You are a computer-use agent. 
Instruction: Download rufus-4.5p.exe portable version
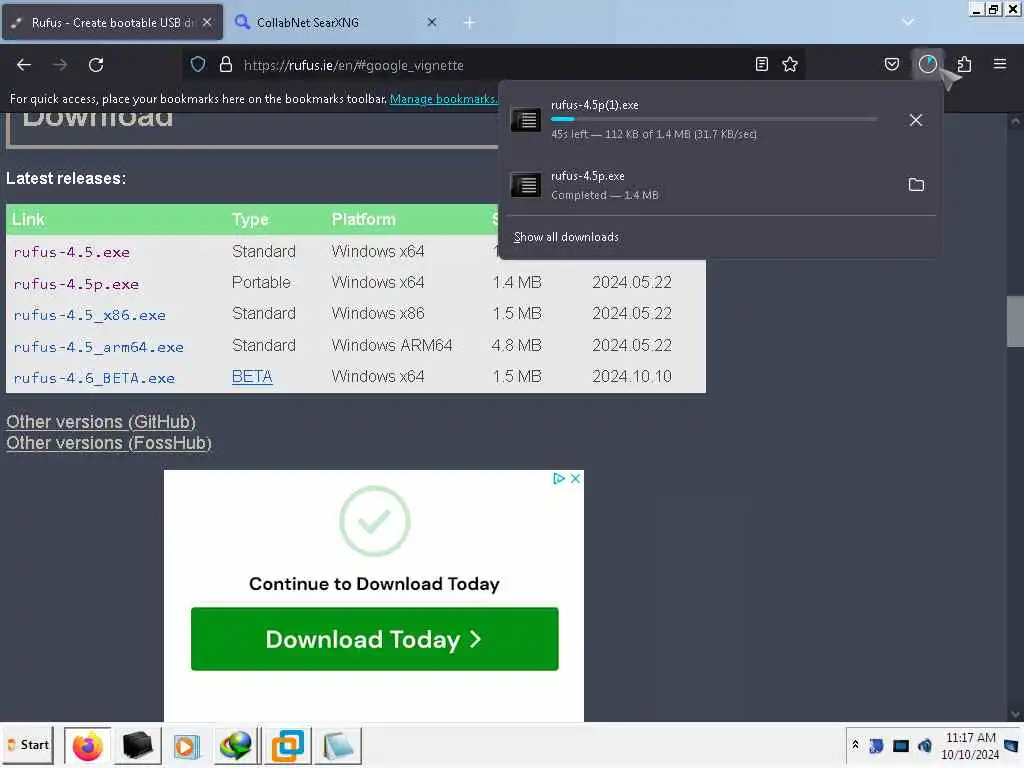[76, 284]
